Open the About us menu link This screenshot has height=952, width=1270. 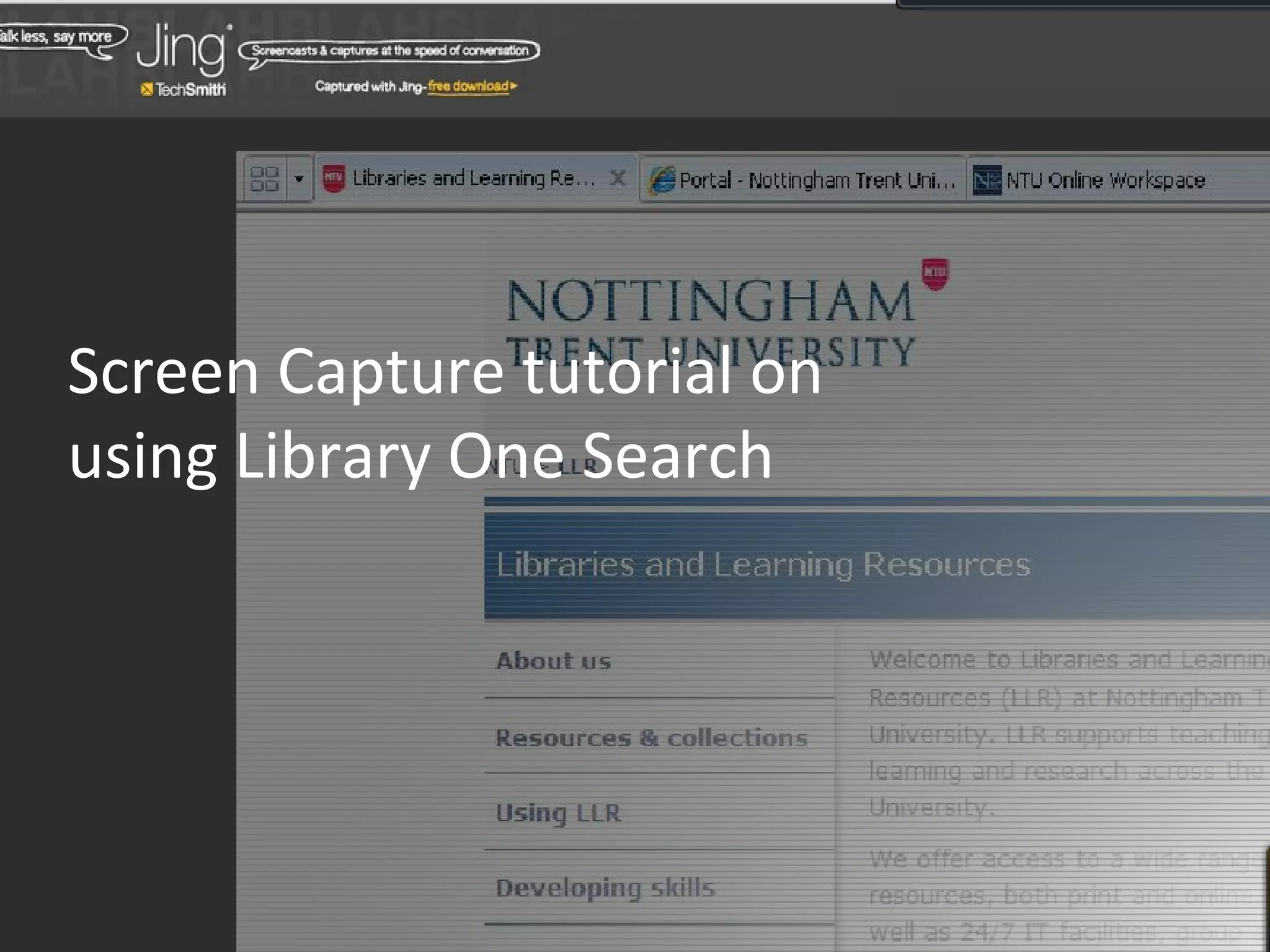(x=553, y=661)
